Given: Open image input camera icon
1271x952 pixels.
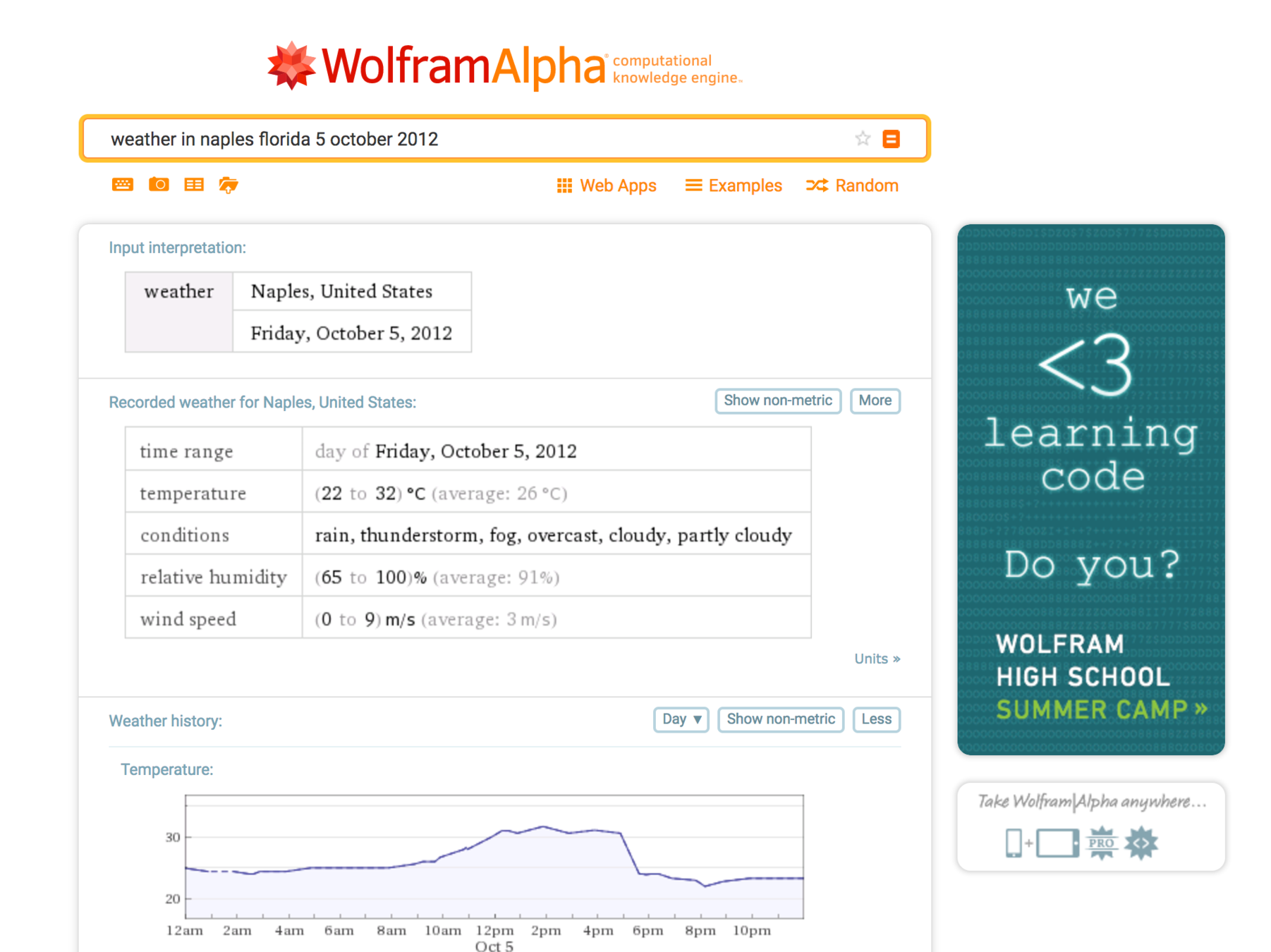Looking at the screenshot, I should tap(159, 185).
